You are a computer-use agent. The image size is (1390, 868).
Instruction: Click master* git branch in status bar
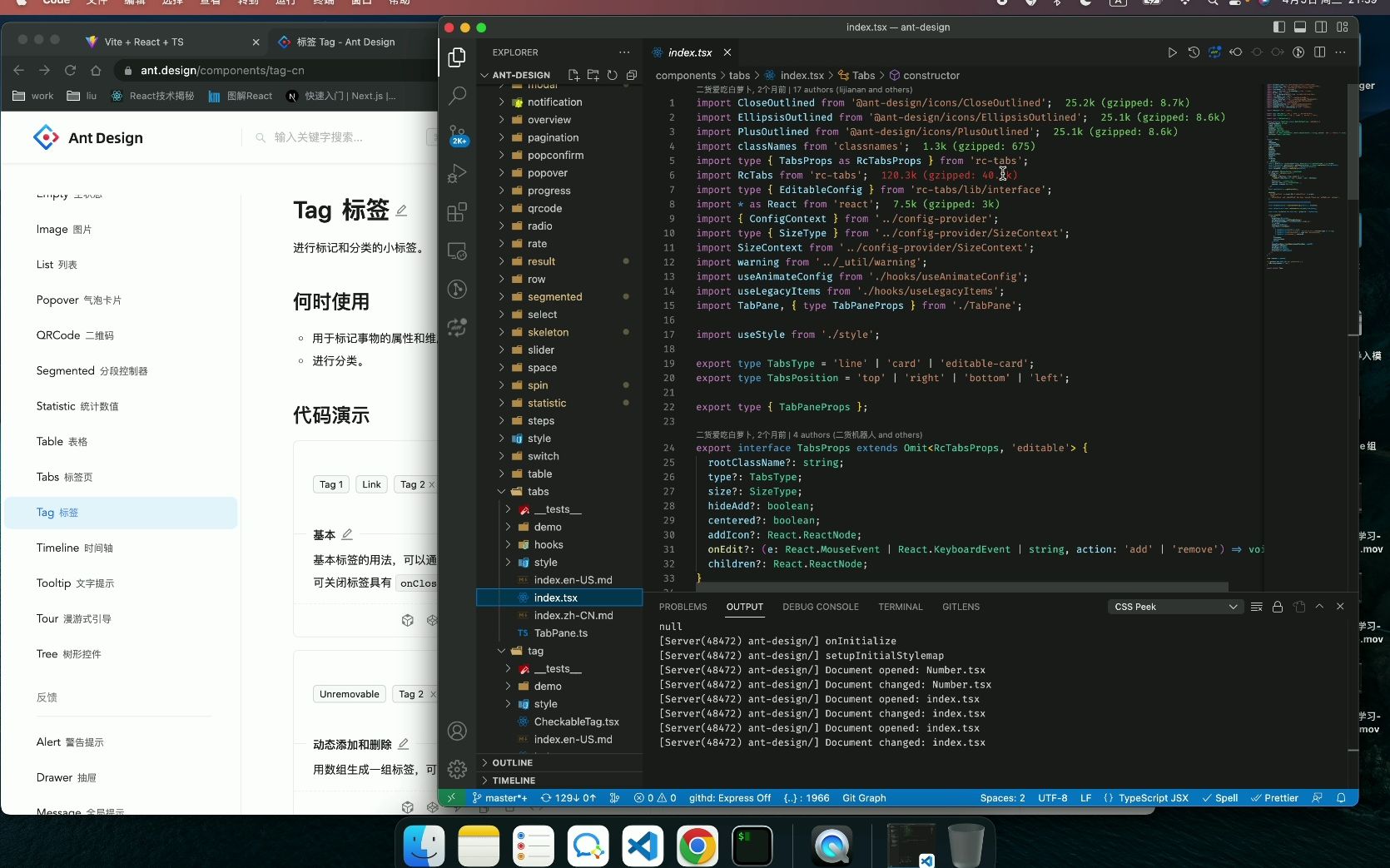click(499, 797)
